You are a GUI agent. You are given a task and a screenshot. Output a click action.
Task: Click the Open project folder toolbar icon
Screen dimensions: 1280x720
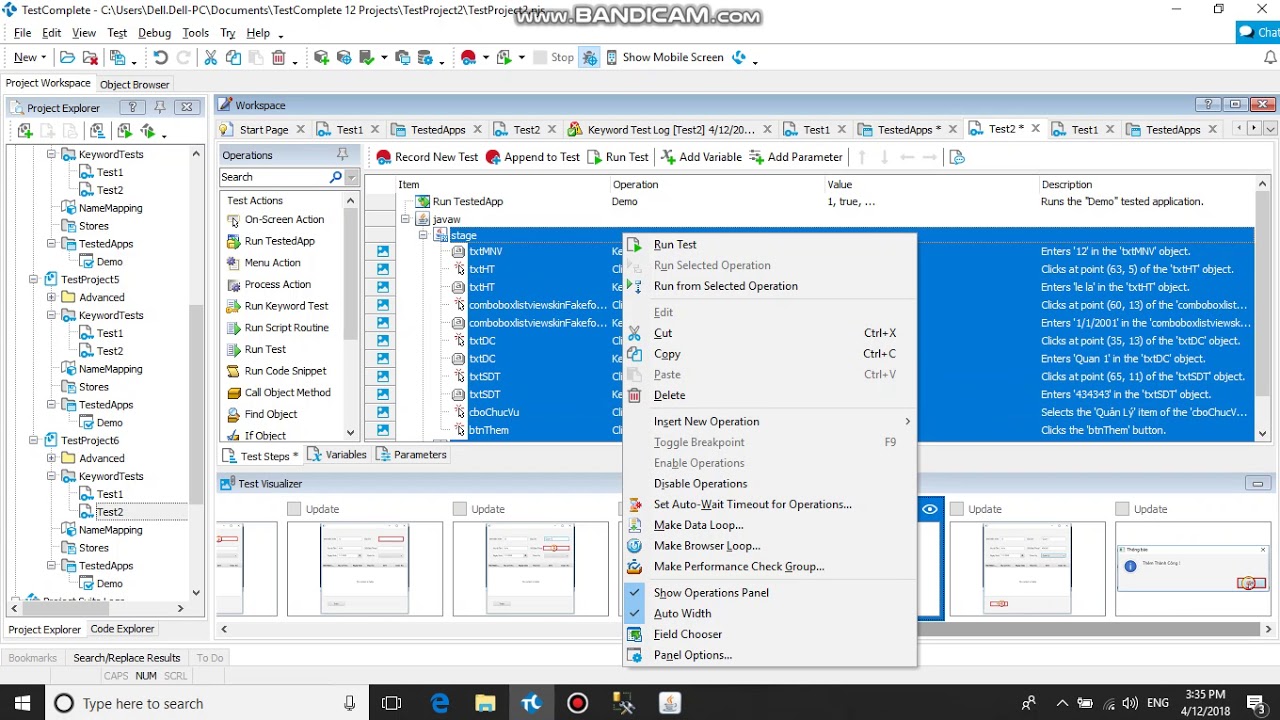point(67,58)
